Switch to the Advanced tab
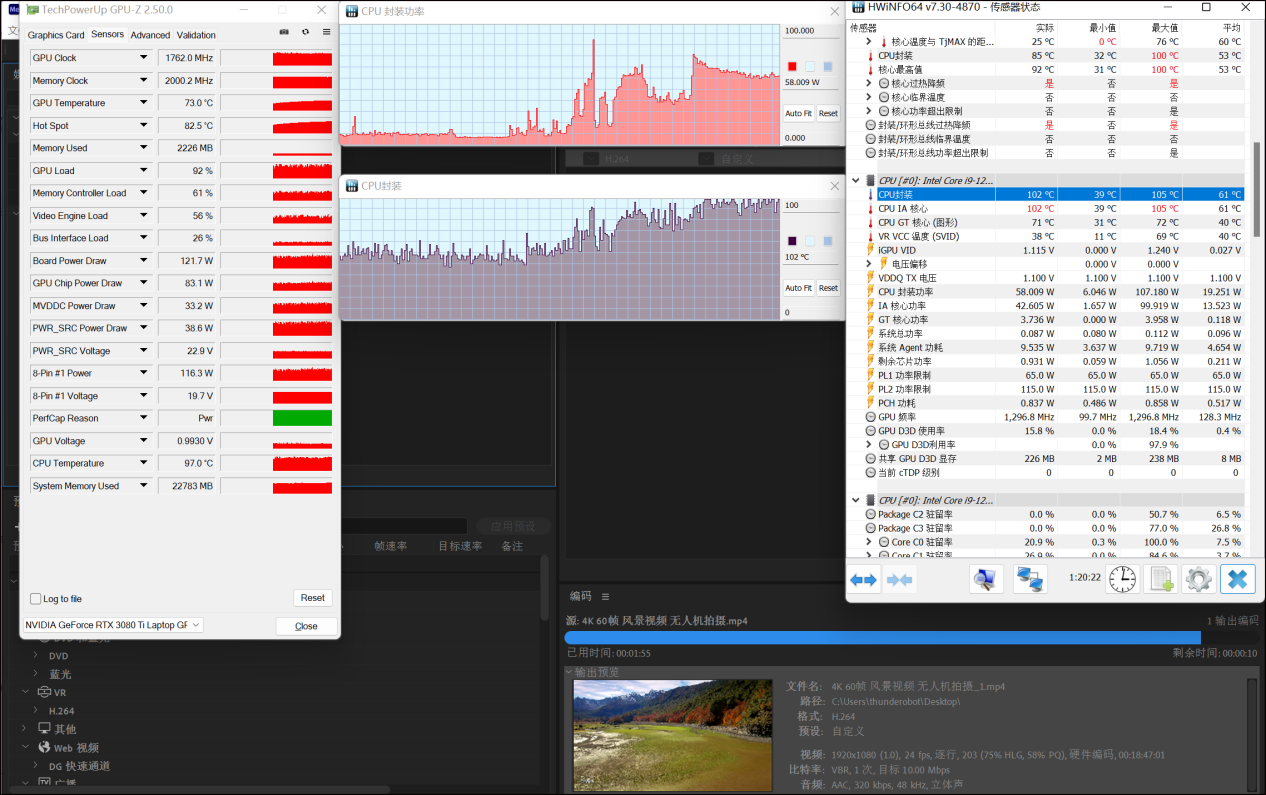Viewport: 1266px width, 795px height. click(x=150, y=35)
